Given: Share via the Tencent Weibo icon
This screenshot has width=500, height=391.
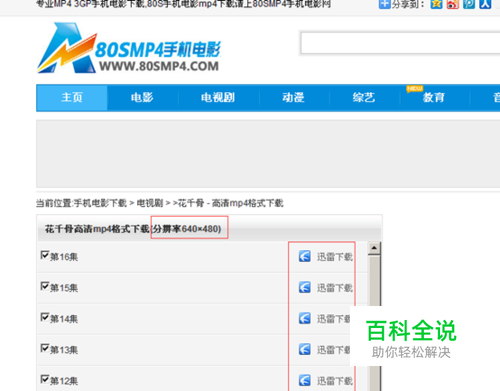Looking at the screenshot, I should pyautogui.click(x=469, y=4).
